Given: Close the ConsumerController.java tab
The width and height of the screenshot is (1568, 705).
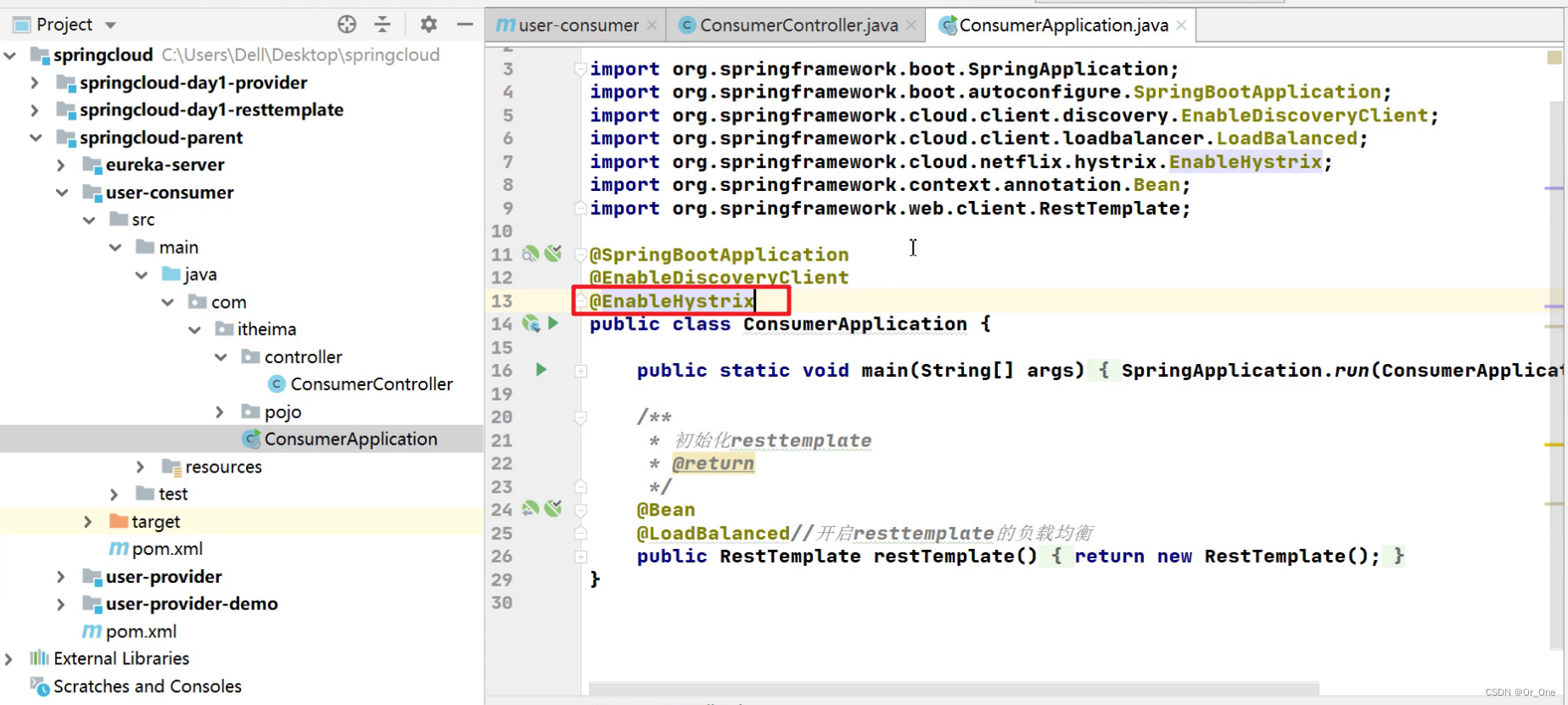Looking at the screenshot, I should pos(911,25).
